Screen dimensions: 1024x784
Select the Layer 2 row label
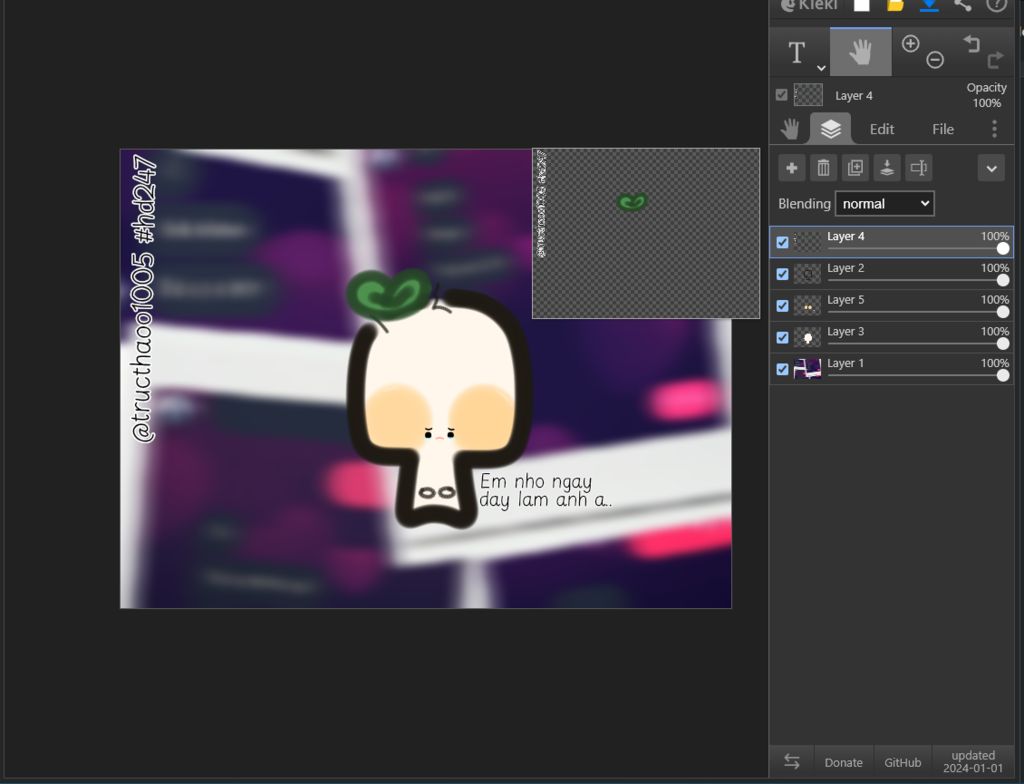(x=845, y=268)
